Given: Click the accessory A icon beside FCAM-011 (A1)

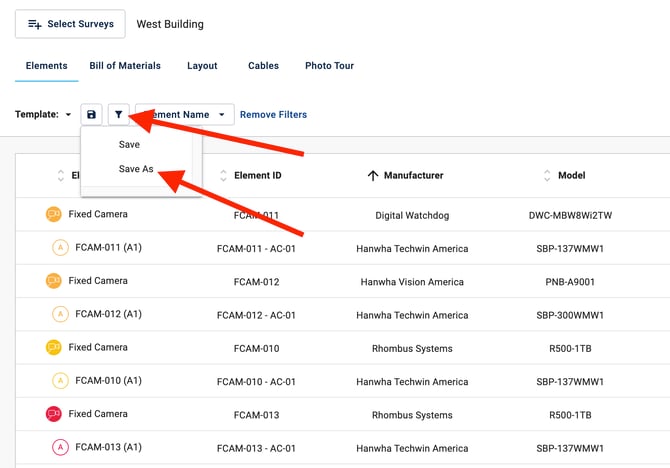Looking at the screenshot, I should click(x=60, y=248).
